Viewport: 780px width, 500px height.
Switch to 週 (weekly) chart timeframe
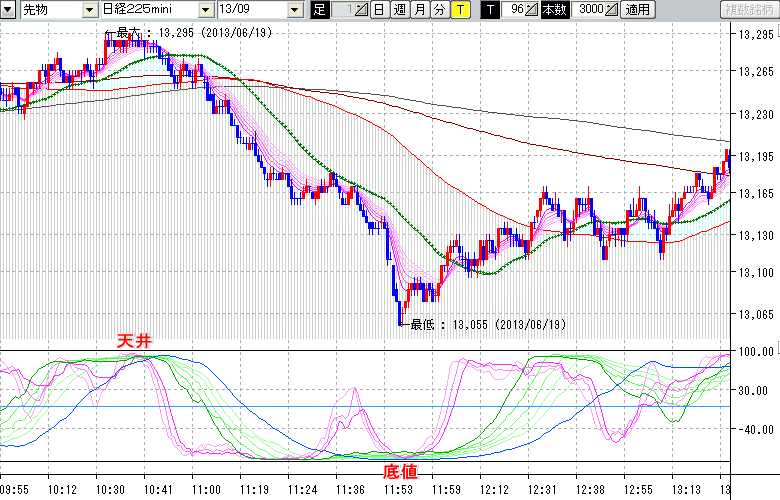(399, 10)
